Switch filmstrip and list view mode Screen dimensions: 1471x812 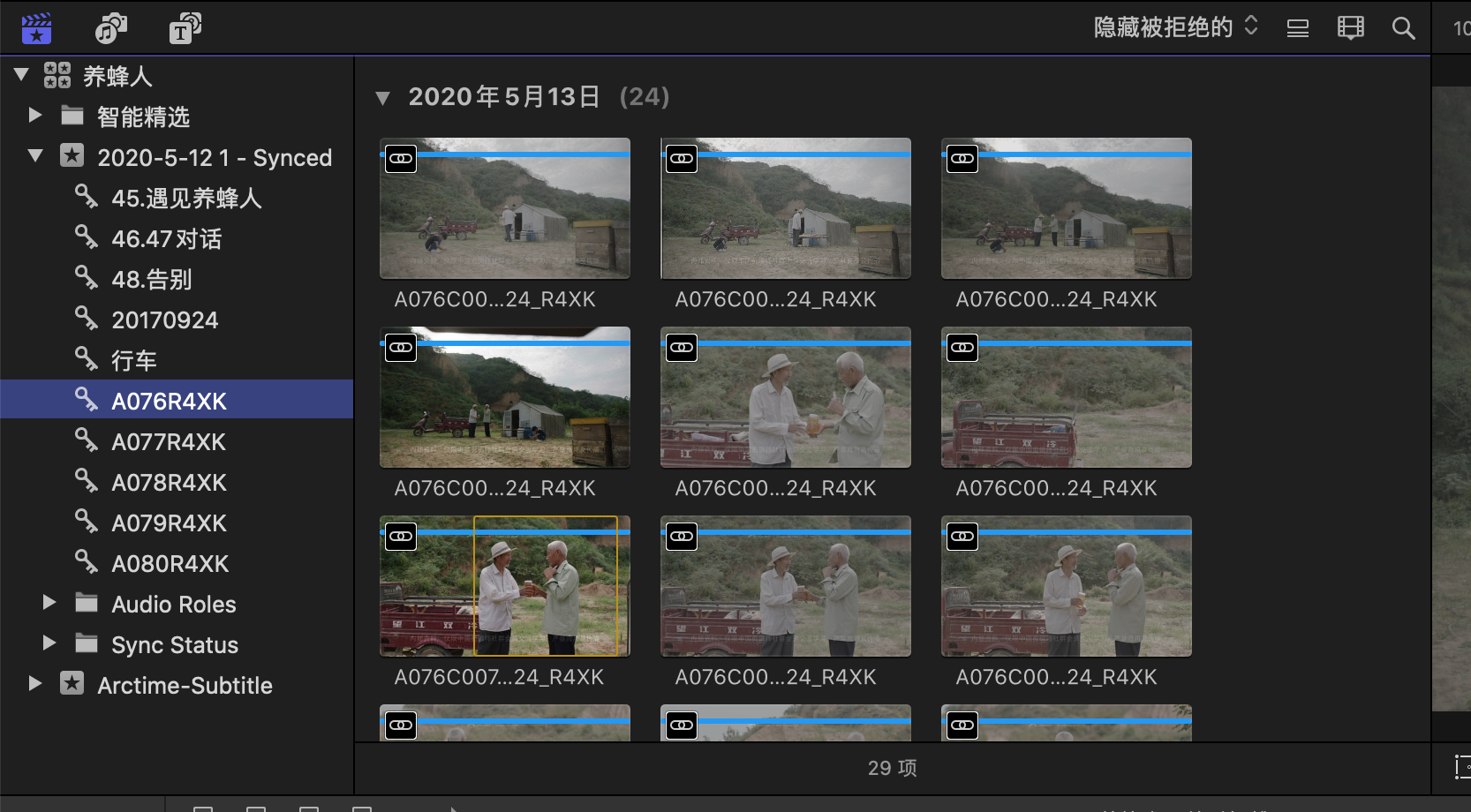(1350, 28)
